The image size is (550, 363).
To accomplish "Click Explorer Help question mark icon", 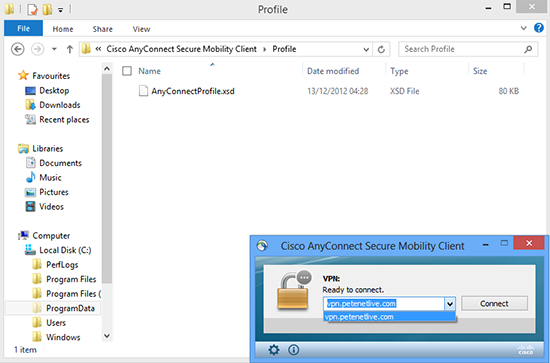I will (x=538, y=28).
